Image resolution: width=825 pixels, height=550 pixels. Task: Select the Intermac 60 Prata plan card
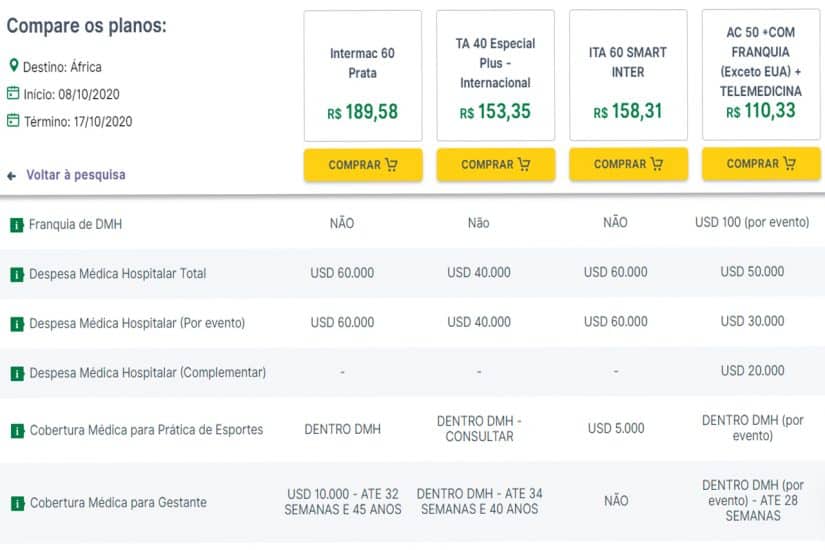tap(363, 76)
